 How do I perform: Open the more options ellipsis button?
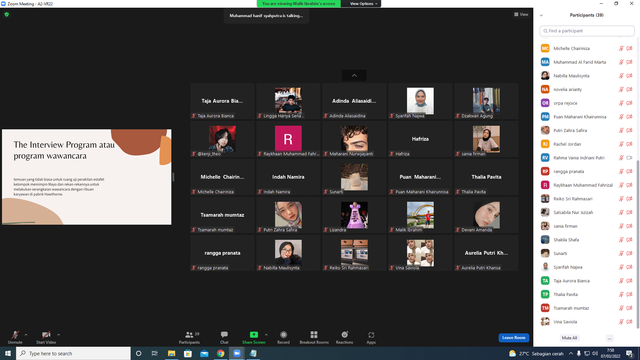609,338
